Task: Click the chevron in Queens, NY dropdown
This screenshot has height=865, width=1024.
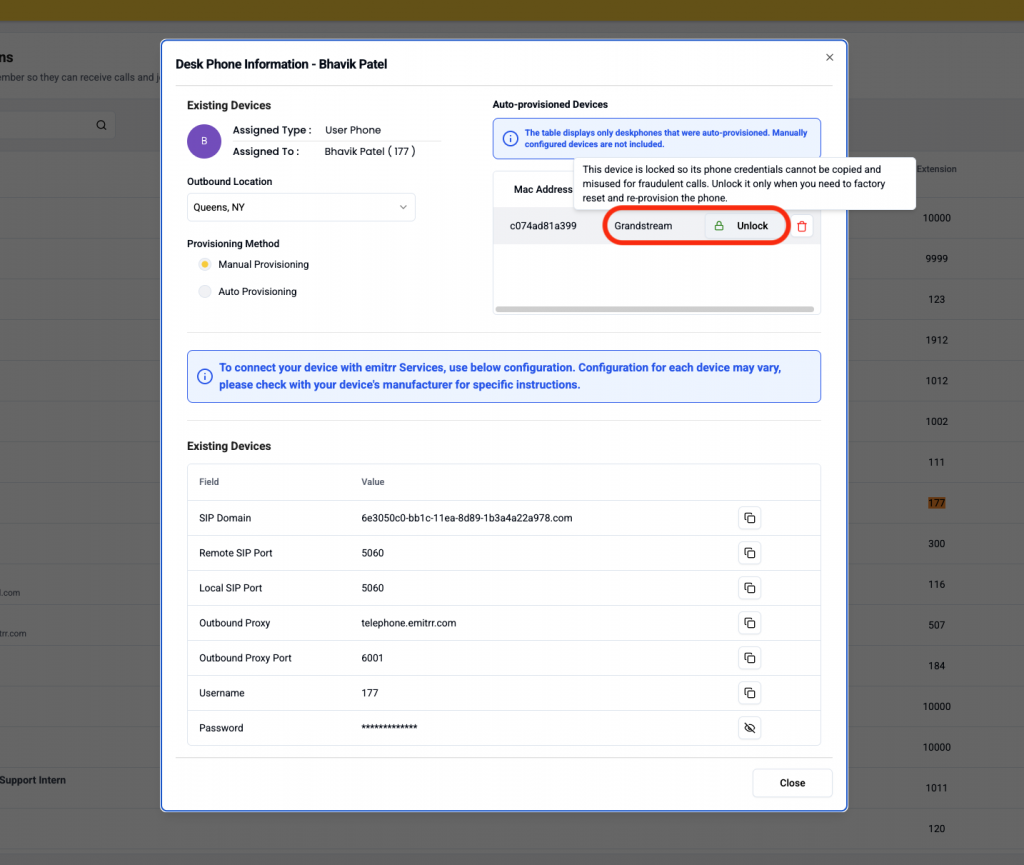Action: pos(403,208)
